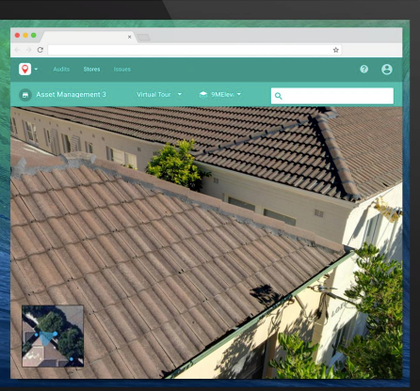The height and width of the screenshot is (391, 420).
Task: Open the Virtual Tour dropdown
Action: point(159,94)
